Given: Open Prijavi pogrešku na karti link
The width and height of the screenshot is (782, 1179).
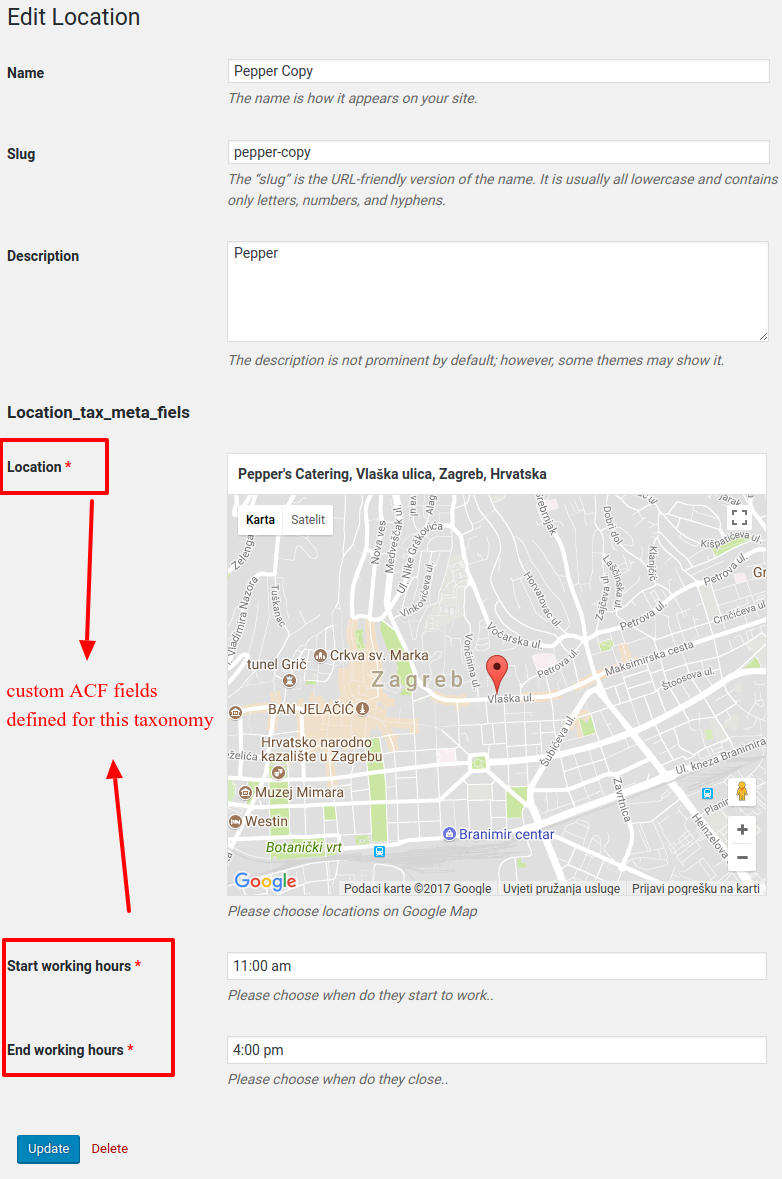Looking at the screenshot, I should point(696,889).
